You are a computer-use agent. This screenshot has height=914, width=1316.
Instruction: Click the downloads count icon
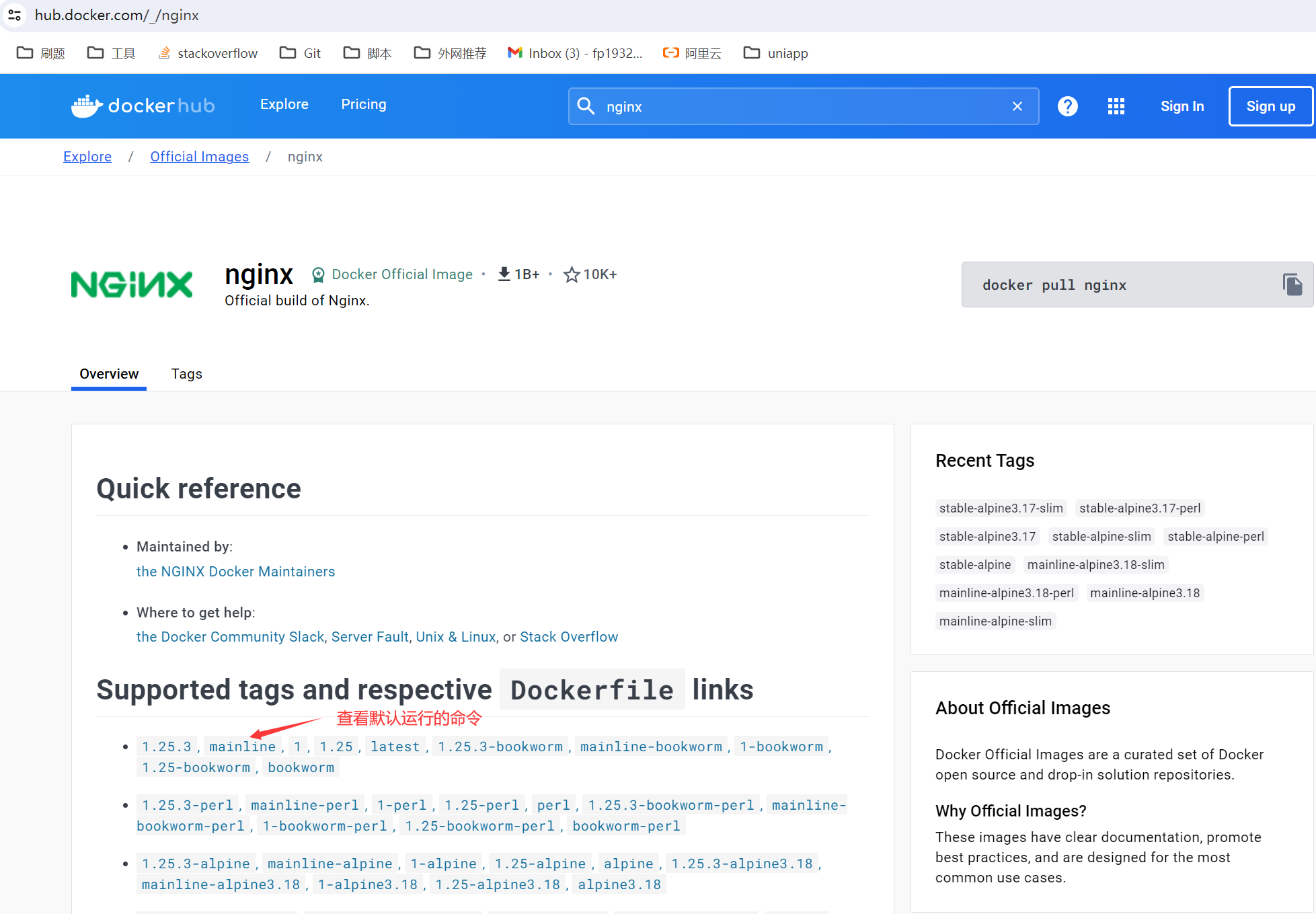tap(504, 274)
